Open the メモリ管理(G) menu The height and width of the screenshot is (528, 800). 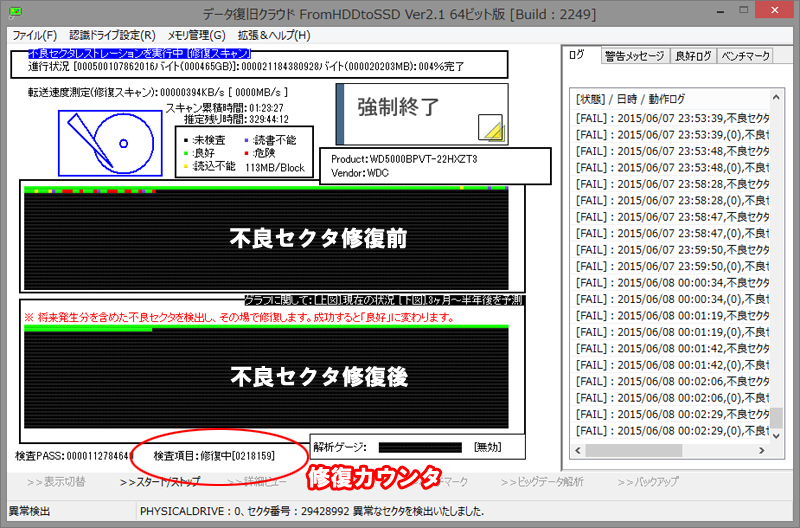pyautogui.click(x=196, y=35)
